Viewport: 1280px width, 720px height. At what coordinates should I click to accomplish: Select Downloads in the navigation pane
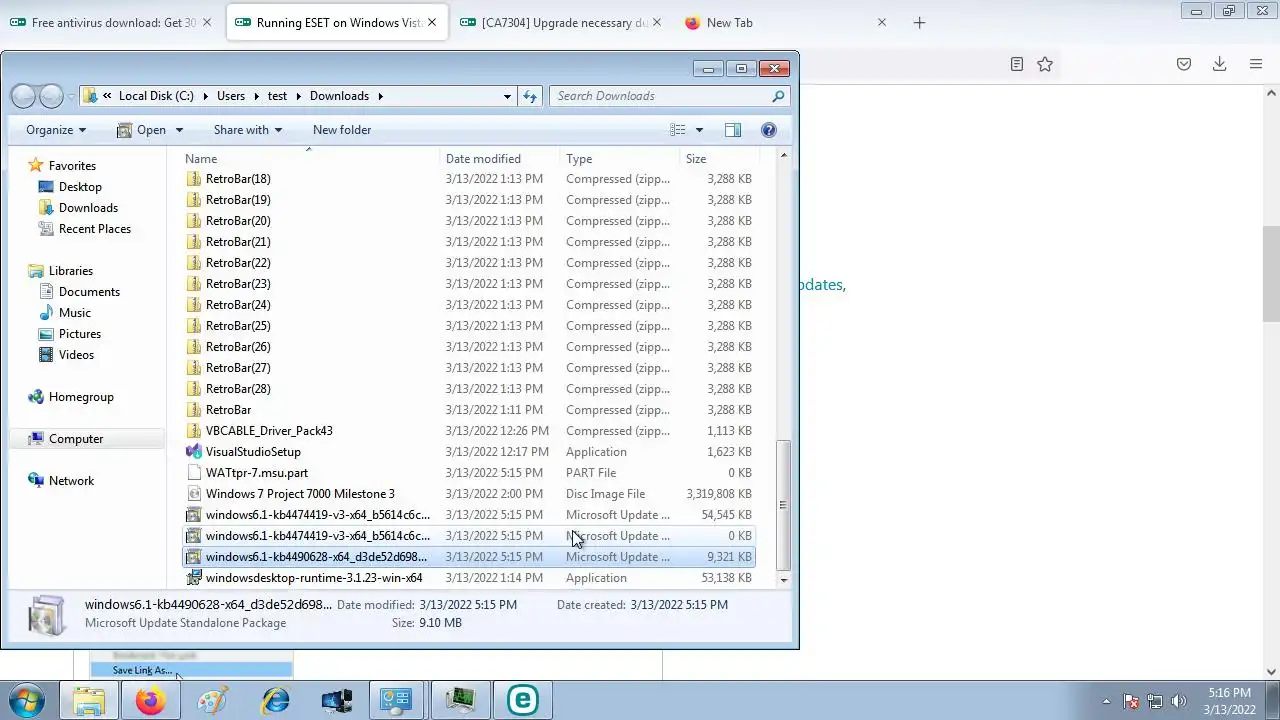(x=88, y=208)
